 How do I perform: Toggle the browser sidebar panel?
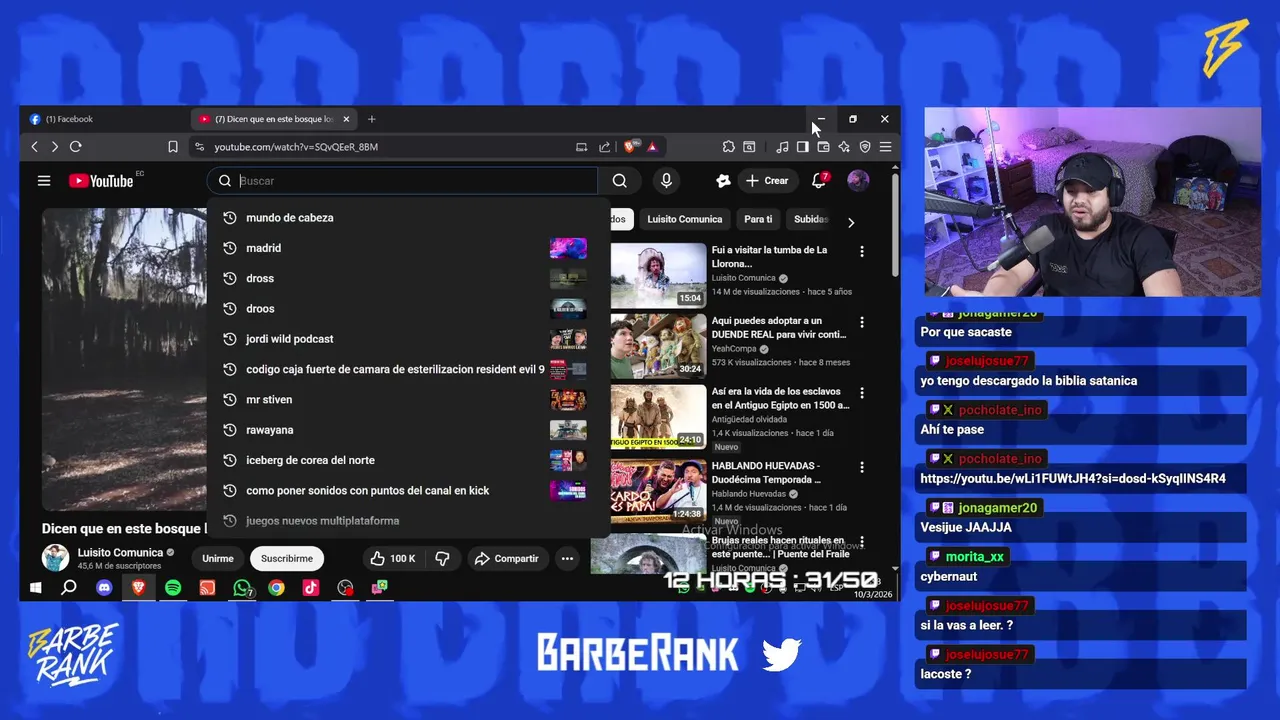tap(802, 147)
